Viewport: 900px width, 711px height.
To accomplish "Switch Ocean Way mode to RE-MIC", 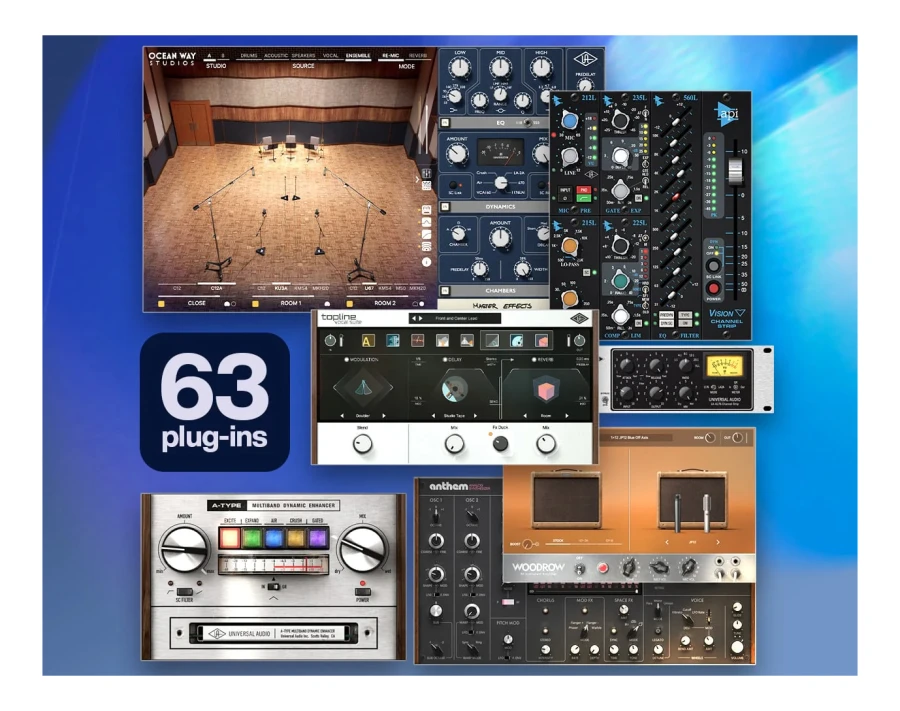I will coord(390,56).
